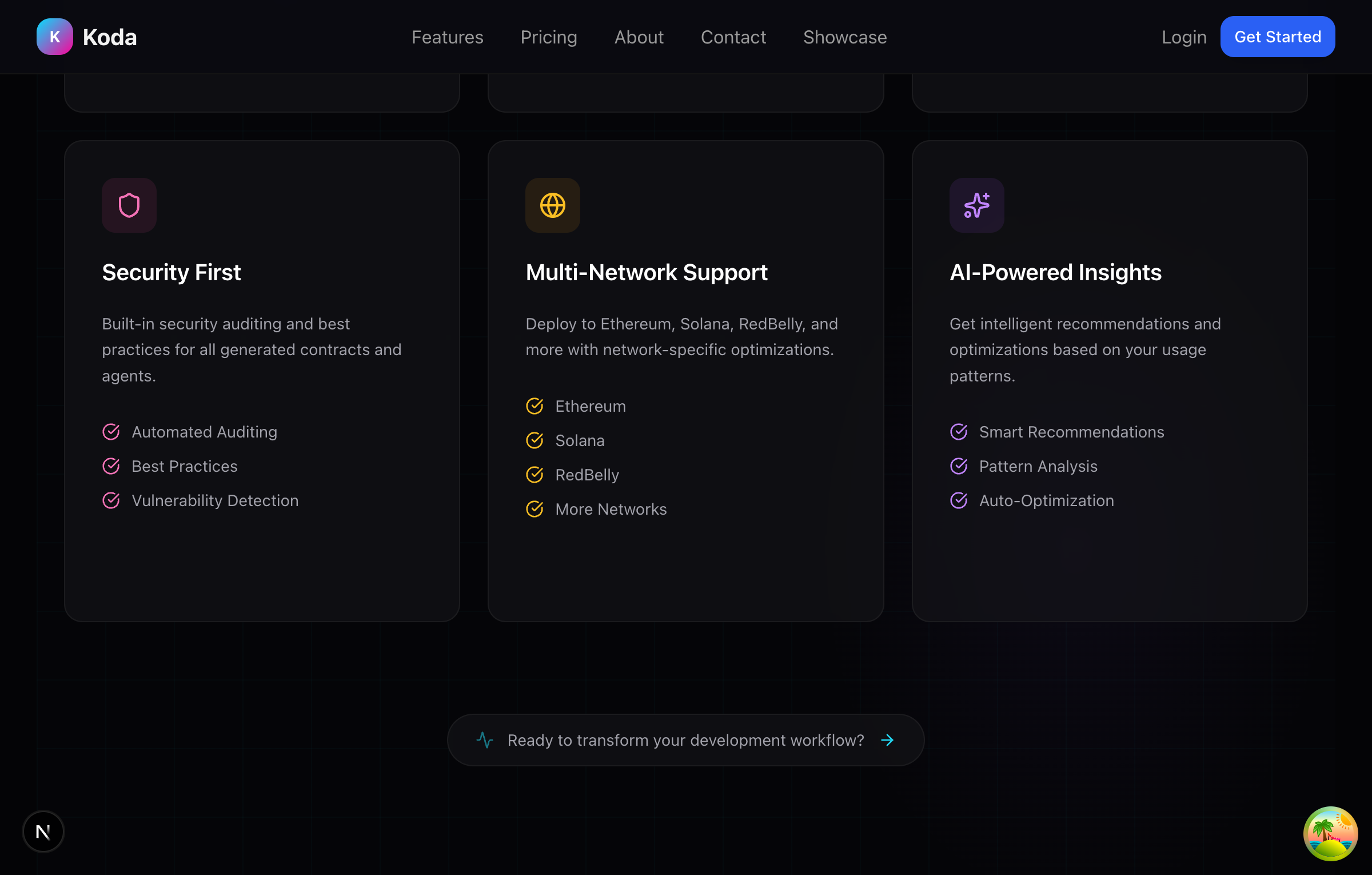Go to the Pricing page

[548, 37]
